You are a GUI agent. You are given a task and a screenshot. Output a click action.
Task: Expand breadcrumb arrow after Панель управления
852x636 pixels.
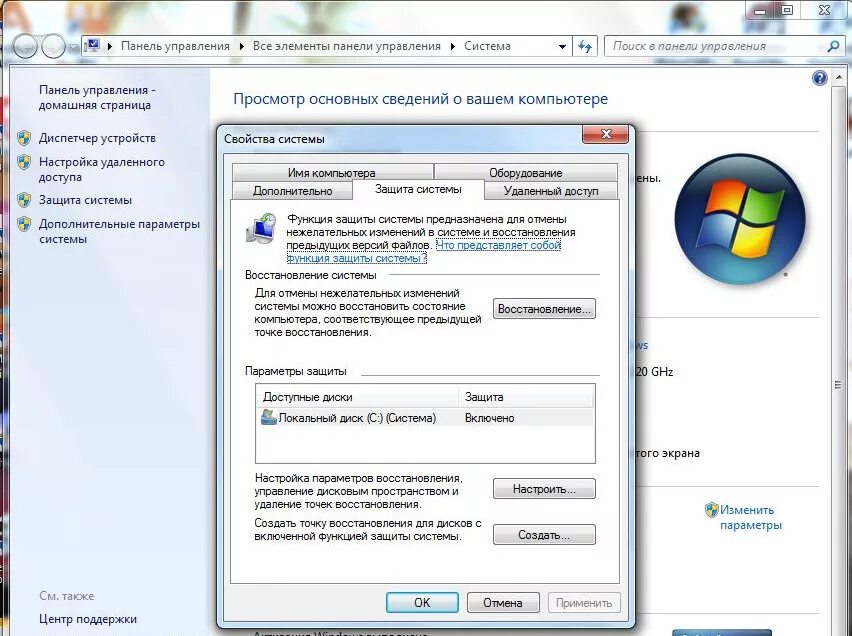coord(242,46)
